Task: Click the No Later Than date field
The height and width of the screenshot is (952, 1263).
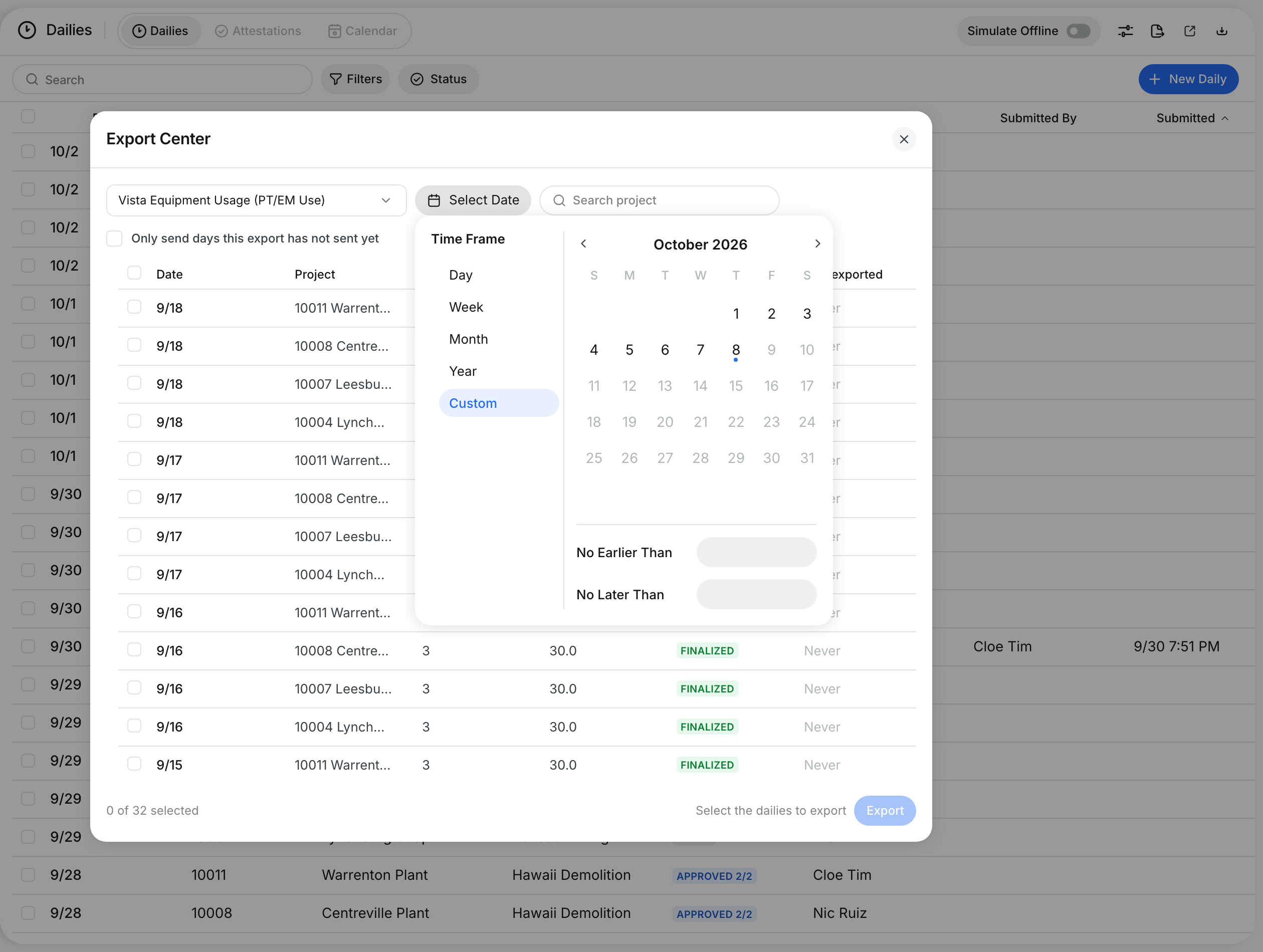Action: (756, 594)
